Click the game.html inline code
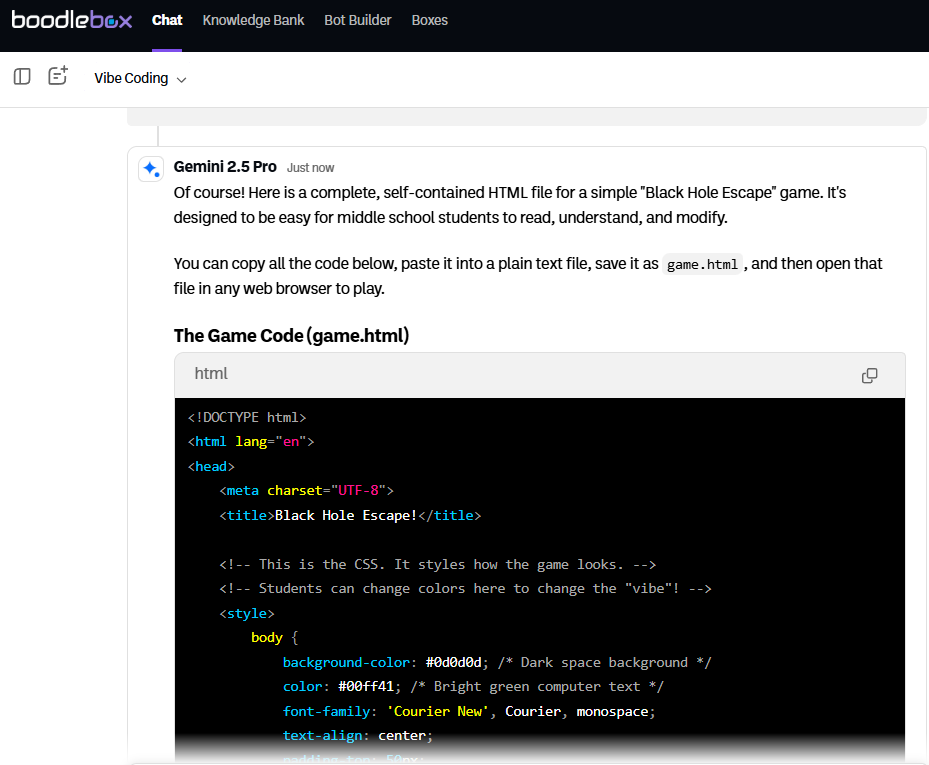 pos(702,264)
